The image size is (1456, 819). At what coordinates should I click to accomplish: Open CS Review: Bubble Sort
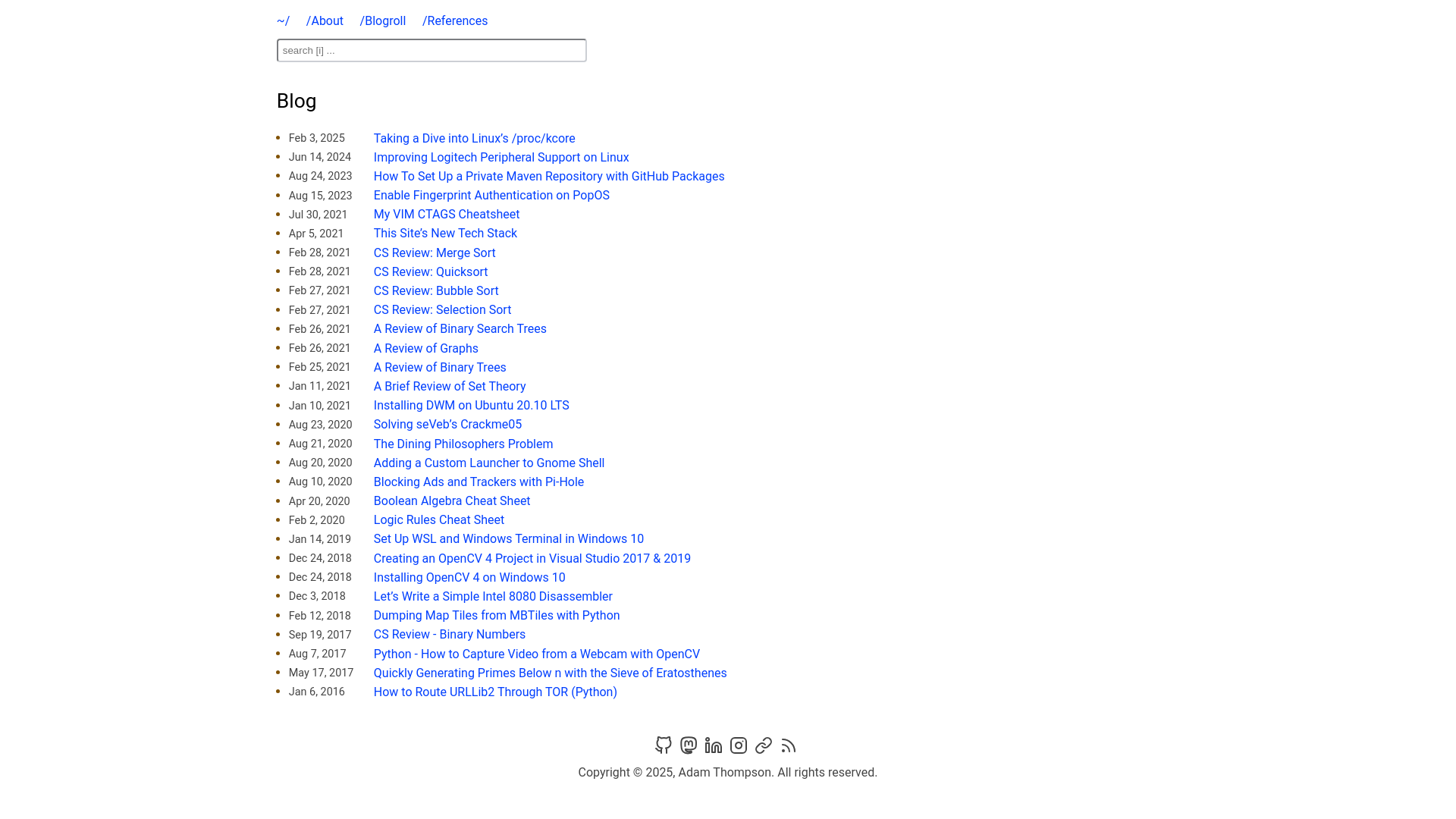(x=436, y=290)
